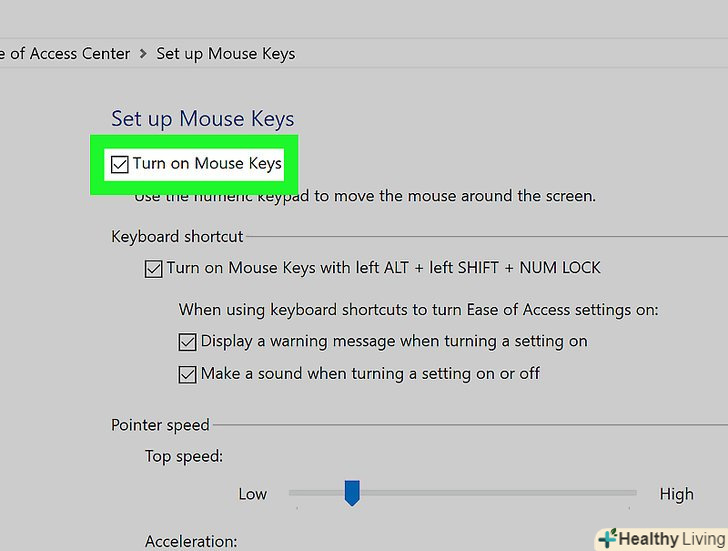Viewport: 728px width, 551px height.
Task: Disable Display a warning message checkbox
Action: (x=187, y=342)
